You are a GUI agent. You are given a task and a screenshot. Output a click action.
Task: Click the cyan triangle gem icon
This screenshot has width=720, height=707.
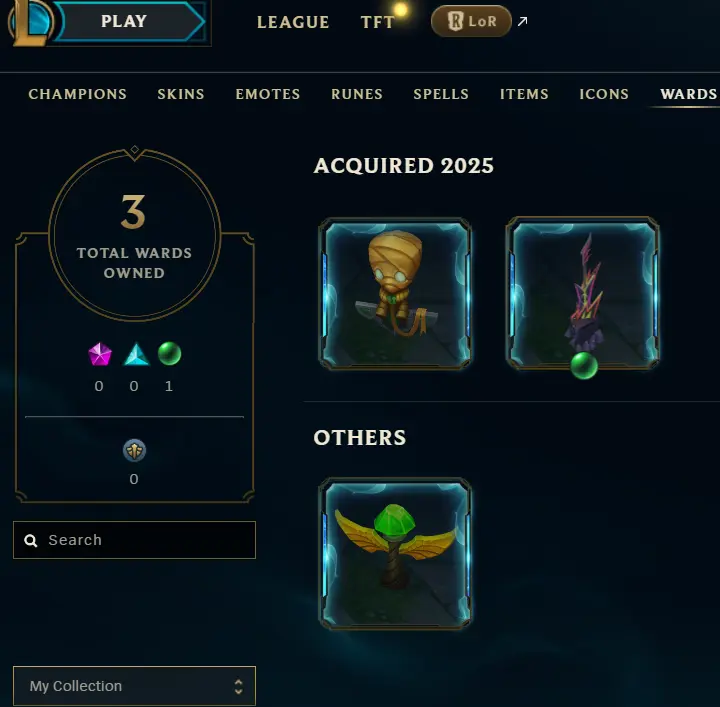coord(136,354)
